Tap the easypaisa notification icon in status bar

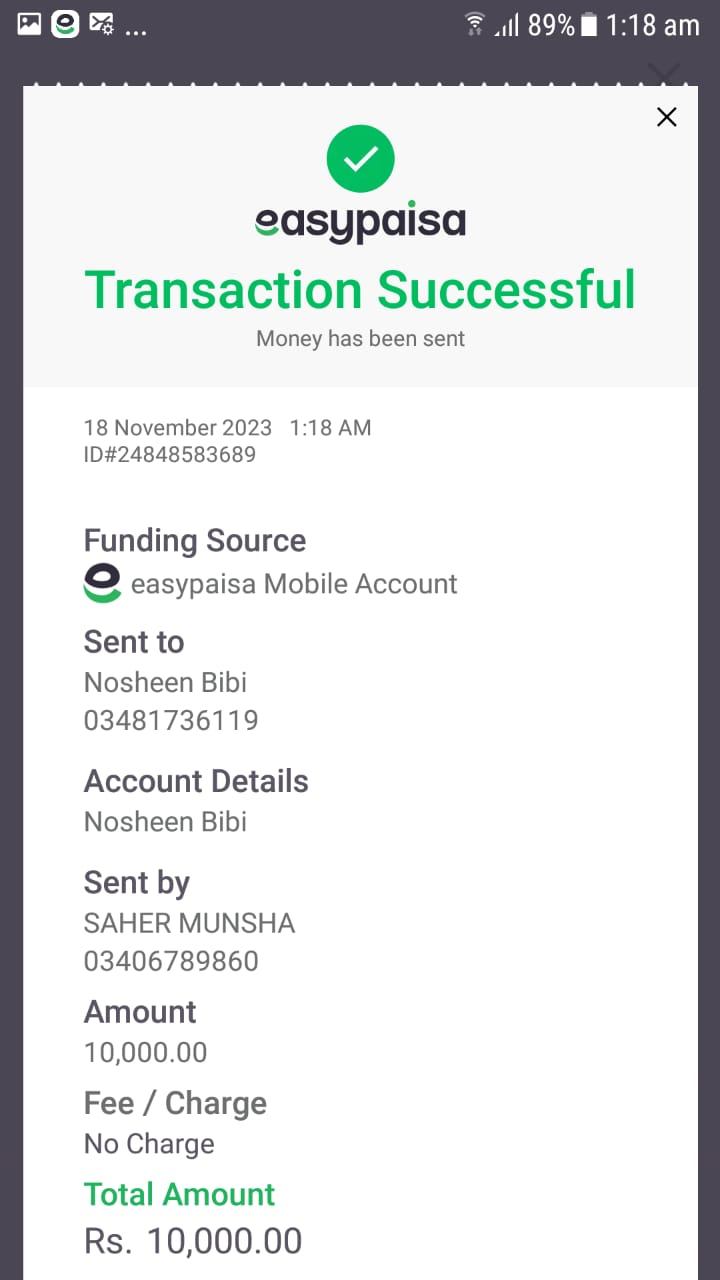[65, 24]
